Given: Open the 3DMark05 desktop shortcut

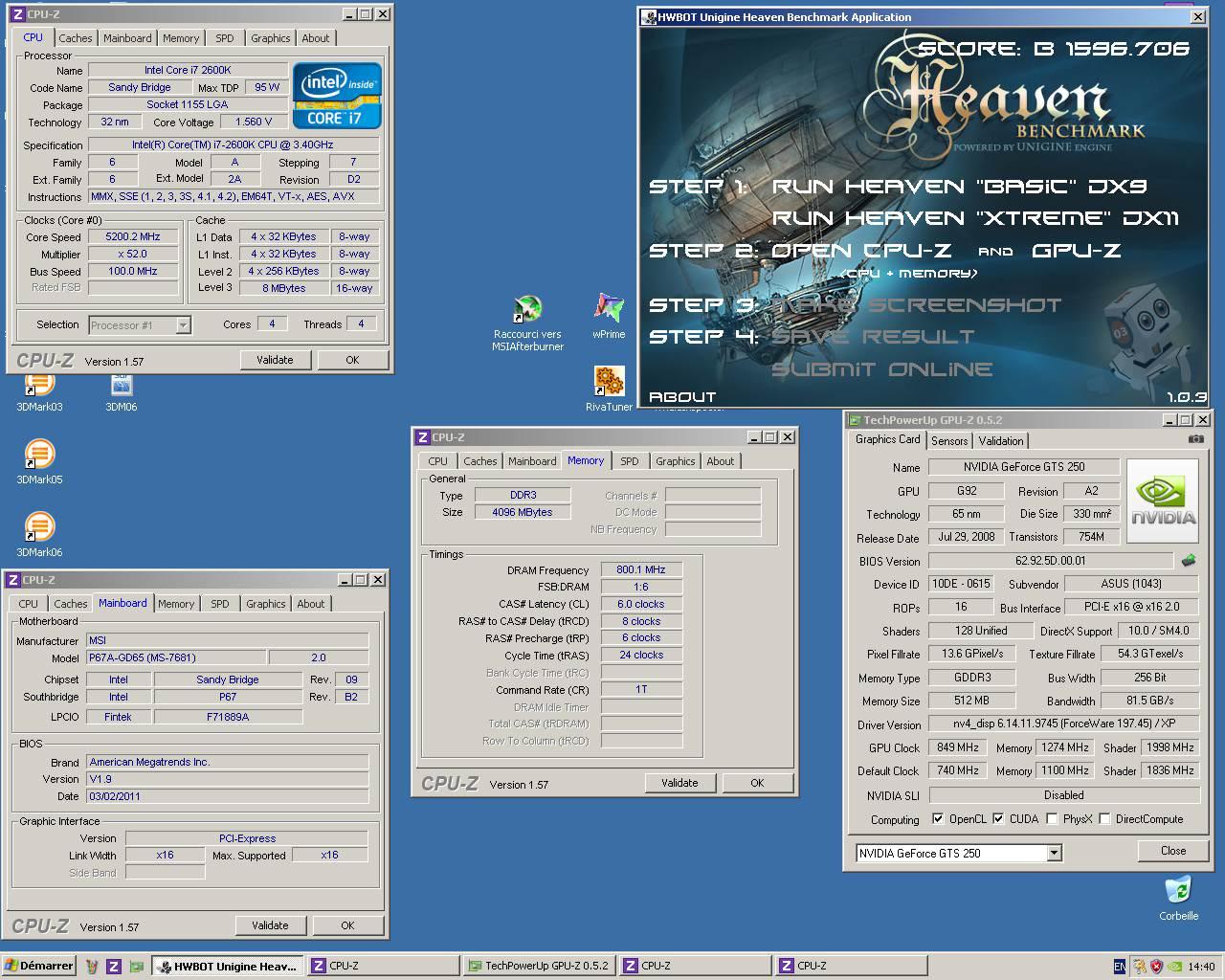Looking at the screenshot, I should tap(39, 460).
